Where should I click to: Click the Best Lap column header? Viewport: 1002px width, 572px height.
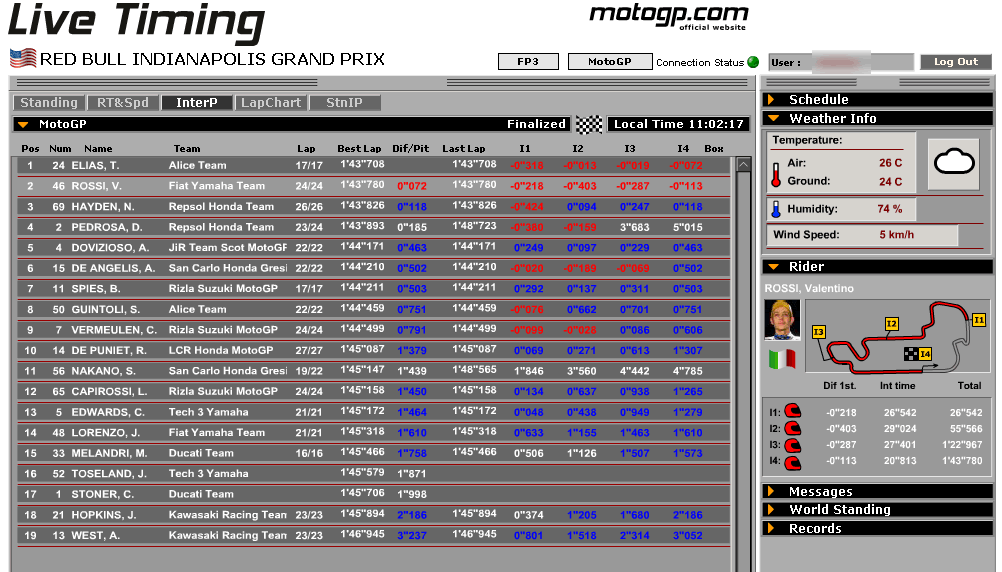(x=359, y=148)
